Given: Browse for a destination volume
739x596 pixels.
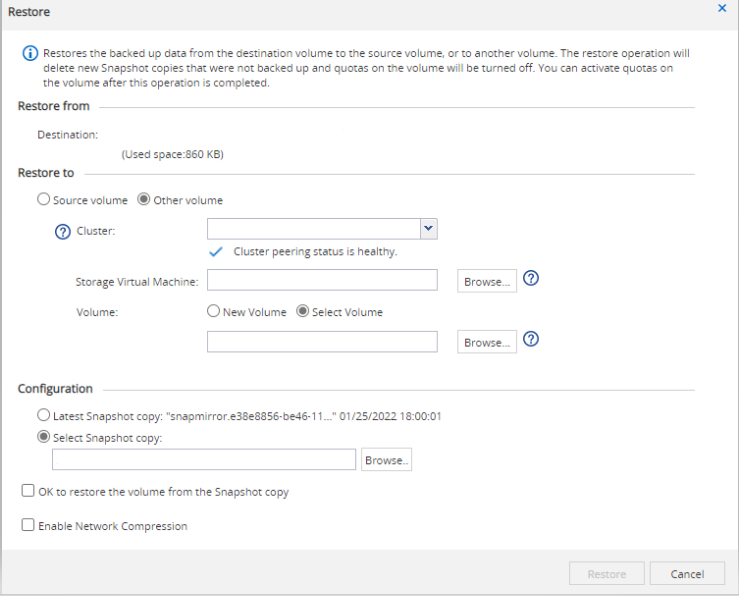Looking at the screenshot, I should (x=487, y=342).
